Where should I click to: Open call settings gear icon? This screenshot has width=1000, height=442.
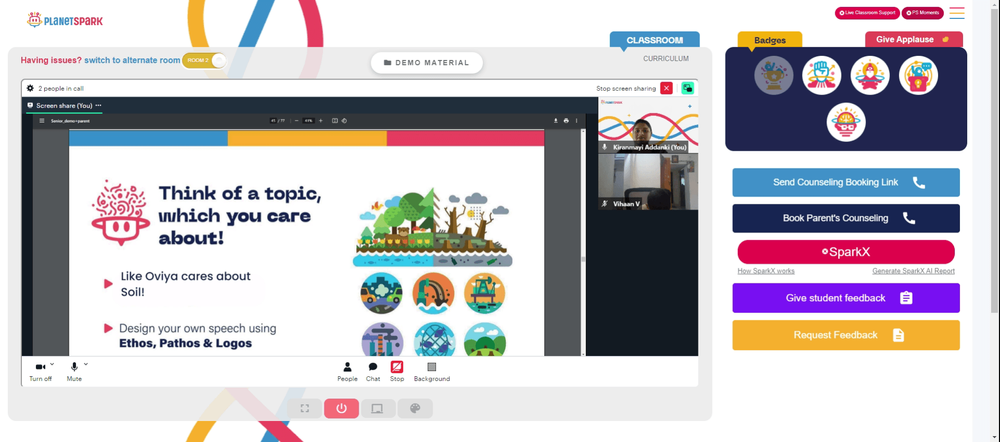coord(30,88)
